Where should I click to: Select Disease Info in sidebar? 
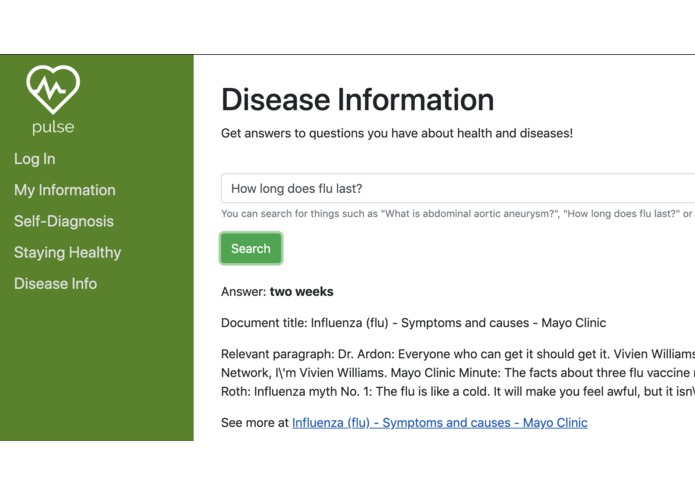point(55,284)
